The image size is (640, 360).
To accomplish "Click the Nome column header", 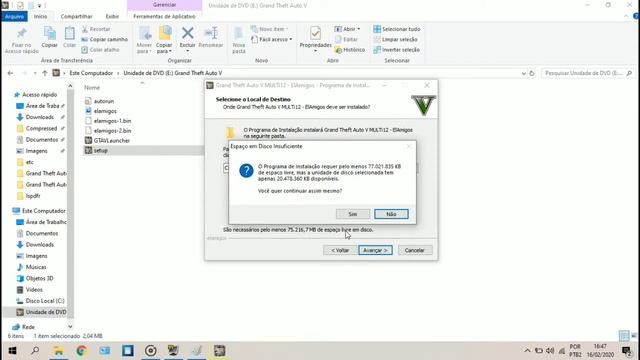I will 92,88.
